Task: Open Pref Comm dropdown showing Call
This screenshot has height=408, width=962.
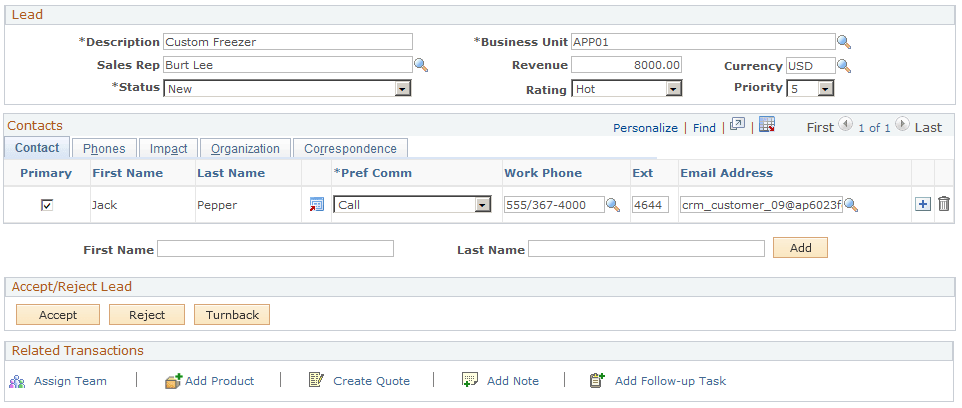Action: [x=412, y=205]
